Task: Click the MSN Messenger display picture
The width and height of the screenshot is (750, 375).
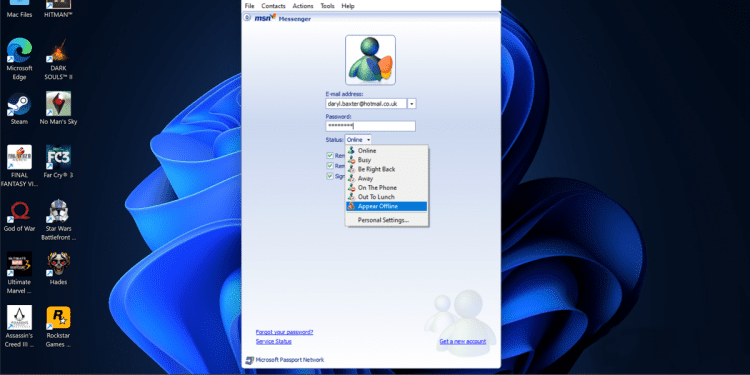Action: tap(370, 60)
